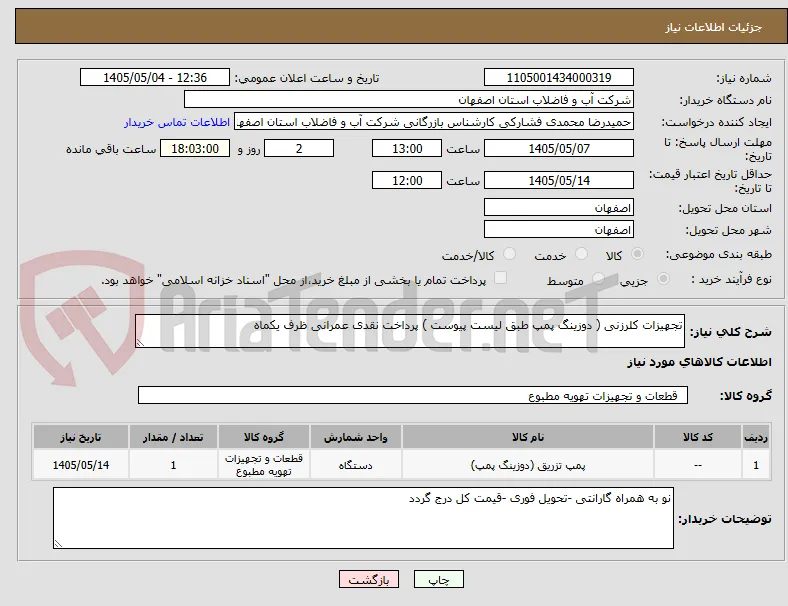Click the چاپ print button
788x606 pixels.
point(439,579)
